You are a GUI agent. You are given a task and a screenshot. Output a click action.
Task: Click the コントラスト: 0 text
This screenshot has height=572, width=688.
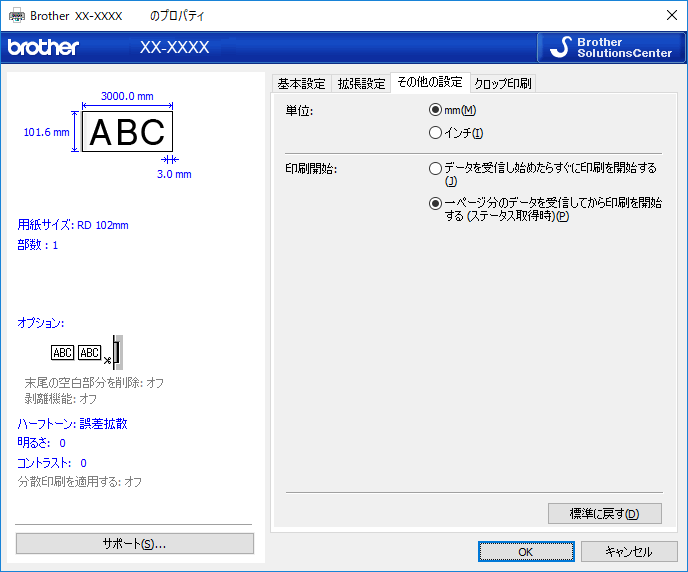point(52,463)
